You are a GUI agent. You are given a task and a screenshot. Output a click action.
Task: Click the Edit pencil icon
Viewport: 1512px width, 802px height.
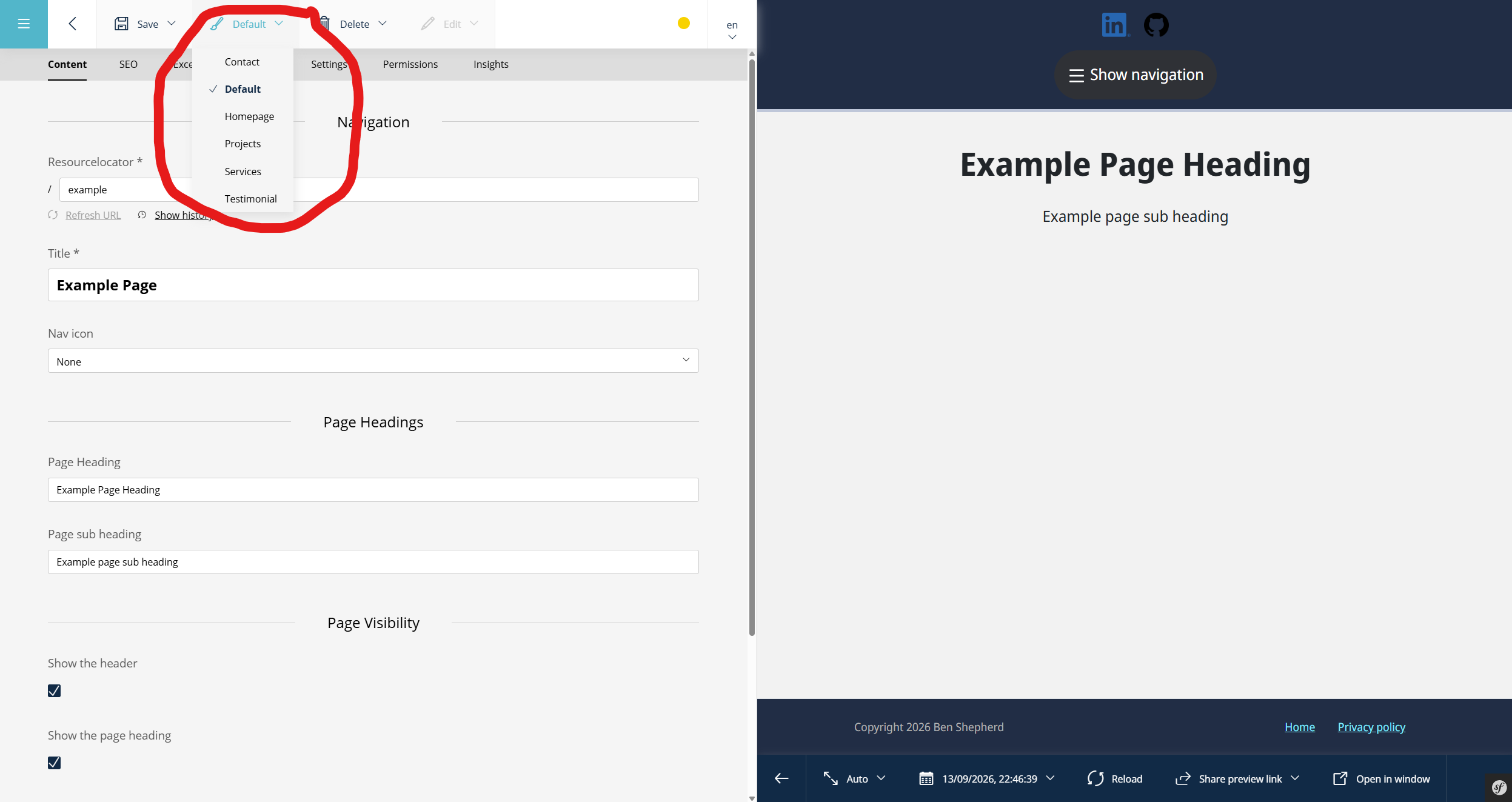(427, 24)
